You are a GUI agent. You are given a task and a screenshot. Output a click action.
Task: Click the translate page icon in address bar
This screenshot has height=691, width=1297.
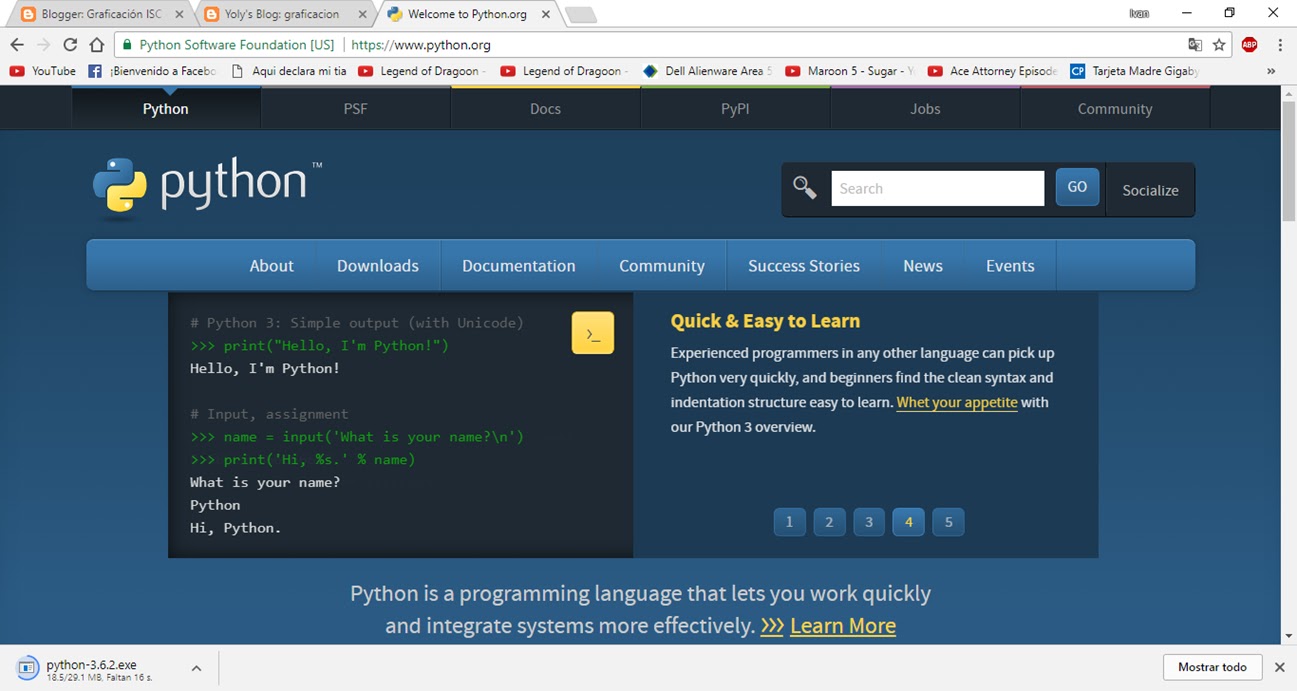[x=1195, y=45]
